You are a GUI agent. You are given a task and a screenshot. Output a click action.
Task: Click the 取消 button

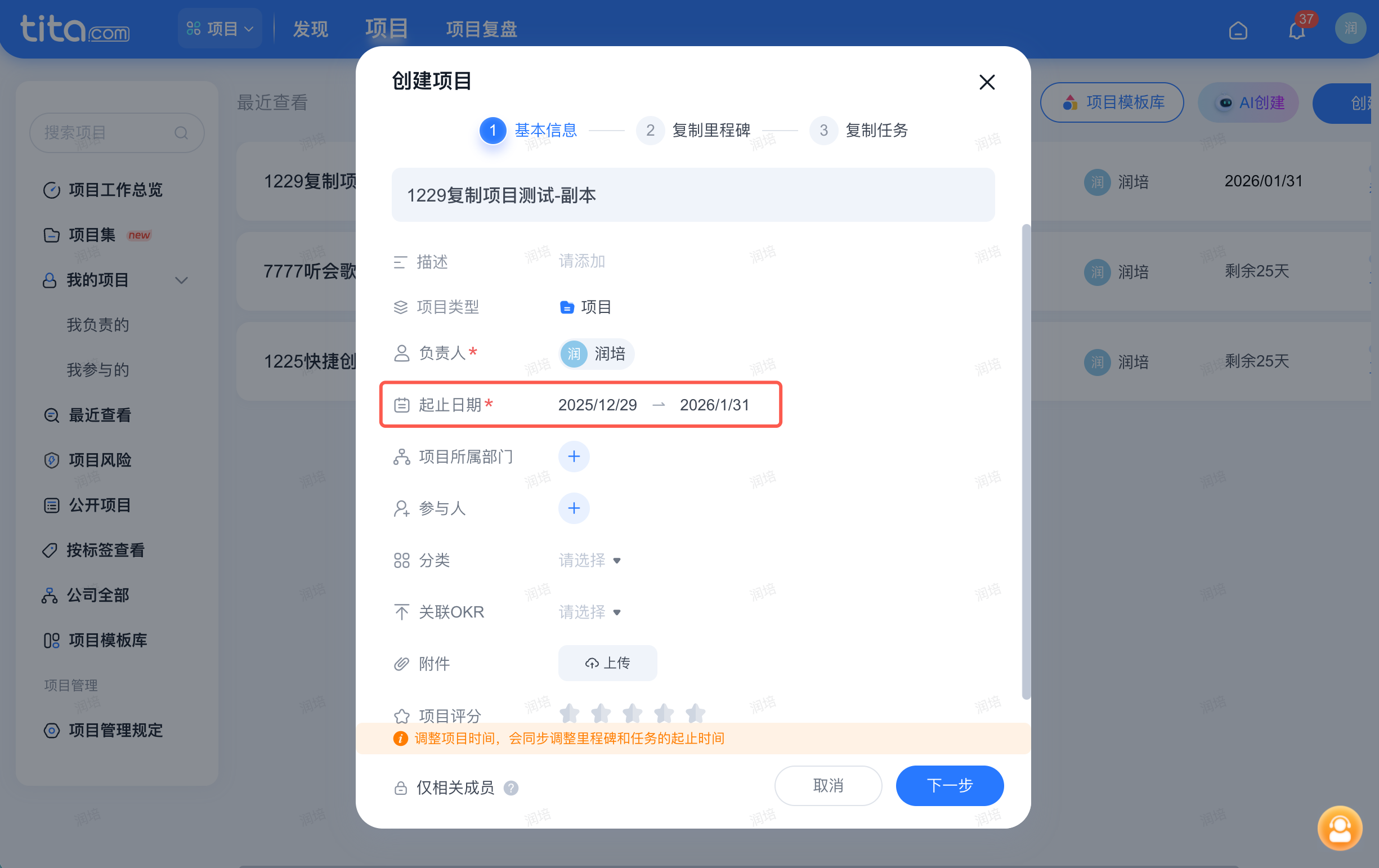click(x=828, y=786)
